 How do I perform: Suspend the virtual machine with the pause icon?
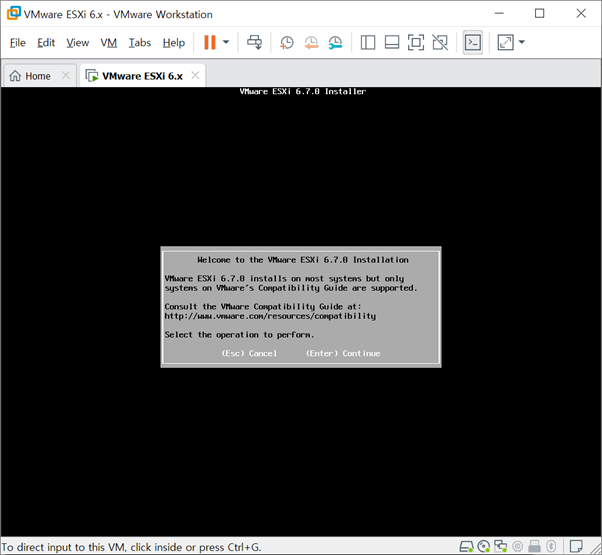(210, 42)
